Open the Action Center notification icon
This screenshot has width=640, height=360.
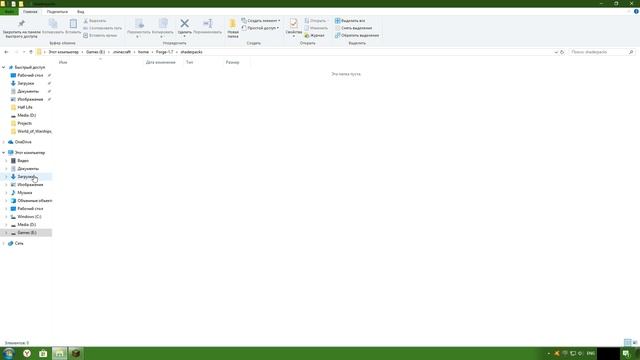pos(627,353)
